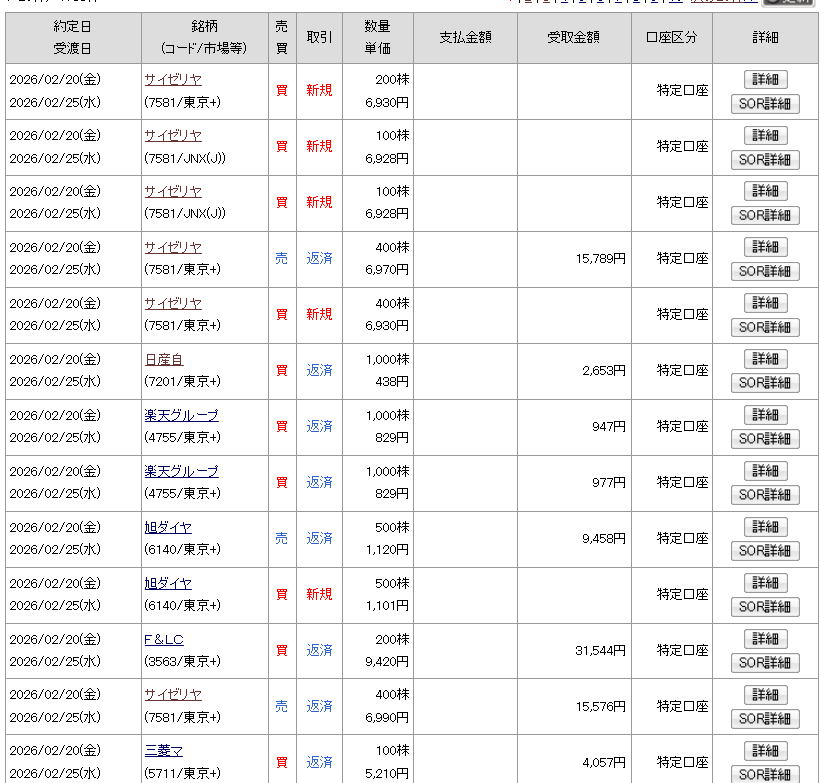Click 詳細 for 楽天グループ 977円 row
The height and width of the screenshot is (783, 827).
pyautogui.click(x=765, y=471)
